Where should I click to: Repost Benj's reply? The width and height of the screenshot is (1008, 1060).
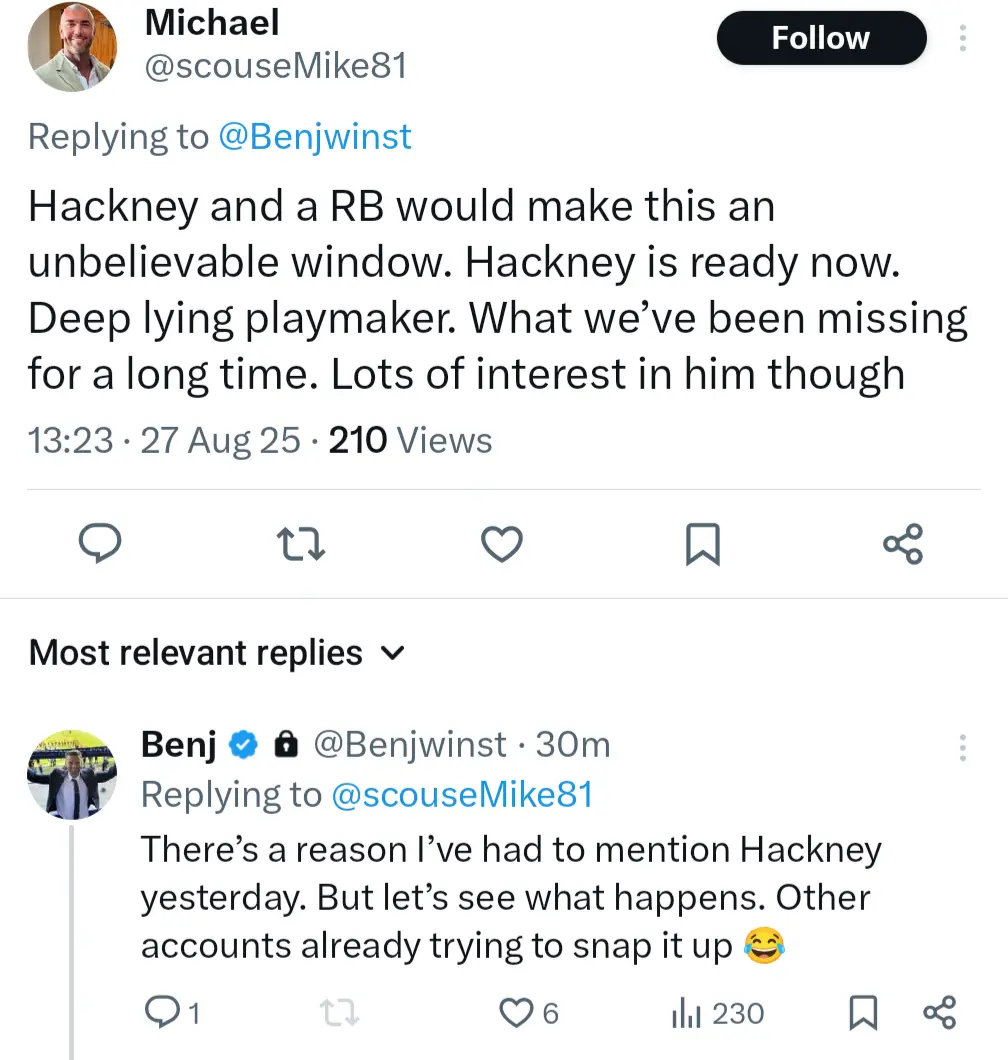pyautogui.click(x=342, y=1014)
